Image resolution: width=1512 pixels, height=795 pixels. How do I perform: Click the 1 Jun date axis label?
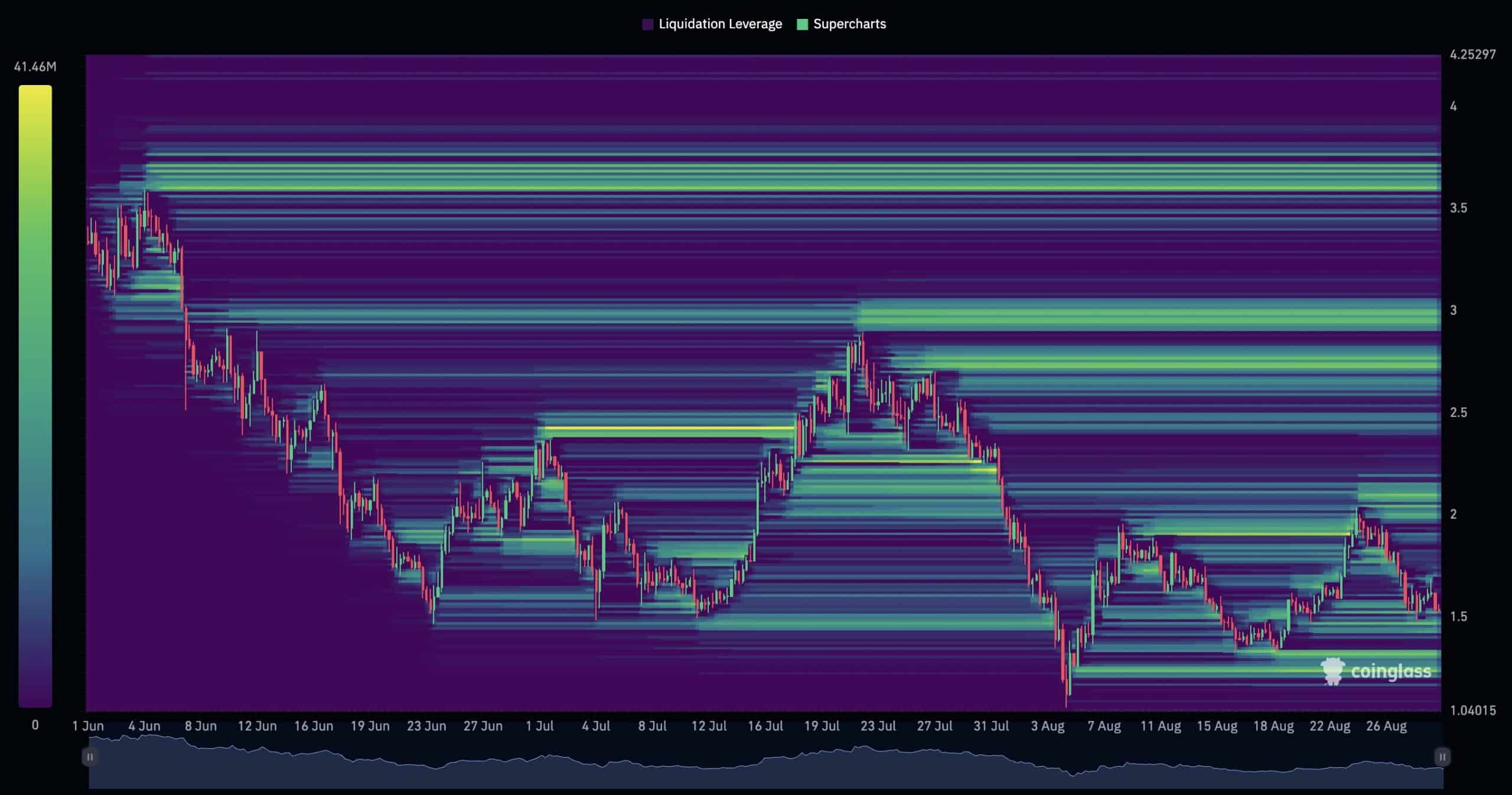pos(88,726)
